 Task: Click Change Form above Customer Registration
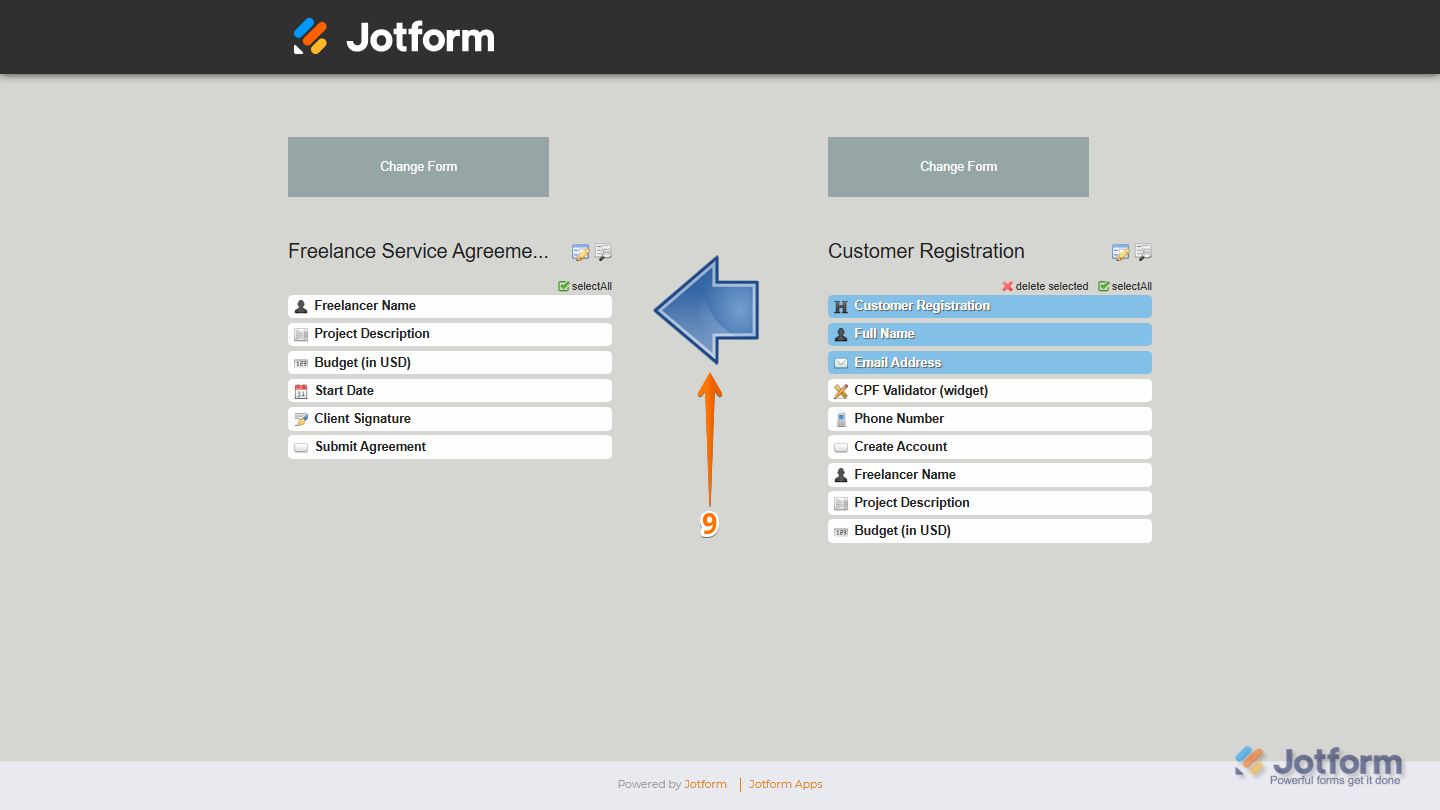tap(958, 167)
